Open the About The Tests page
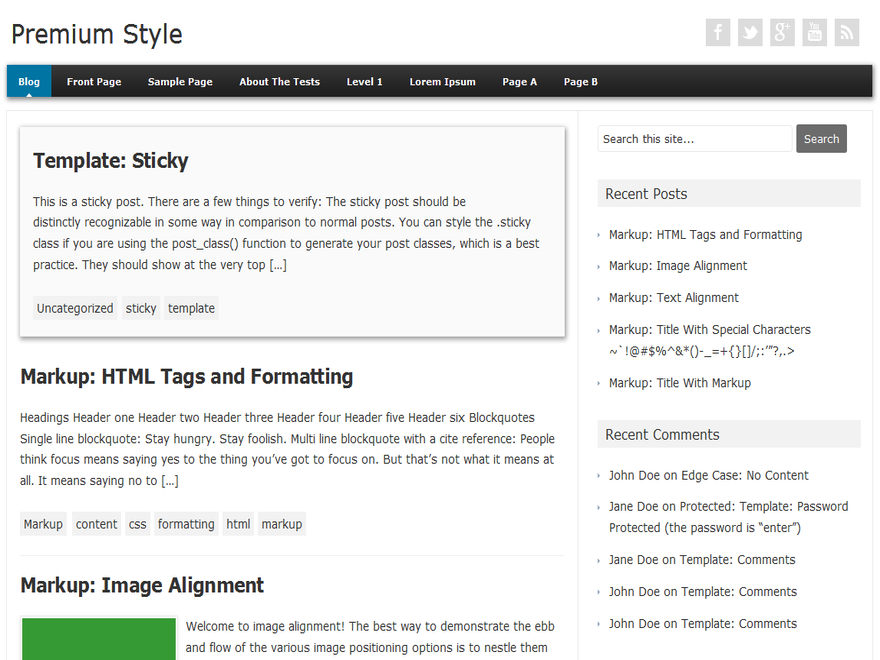This screenshot has height=660, width=880. point(279,81)
